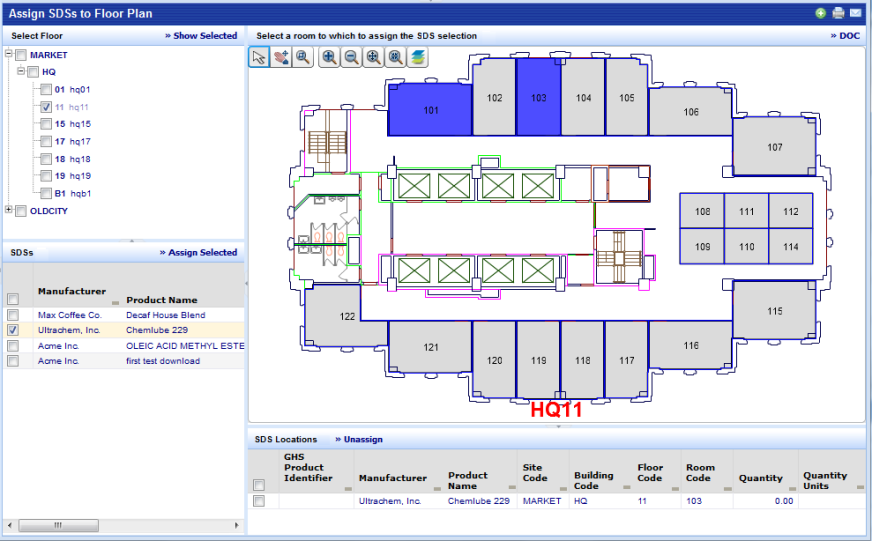Collapse the MARKET tree node
The image size is (872, 541).
[9, 55]
